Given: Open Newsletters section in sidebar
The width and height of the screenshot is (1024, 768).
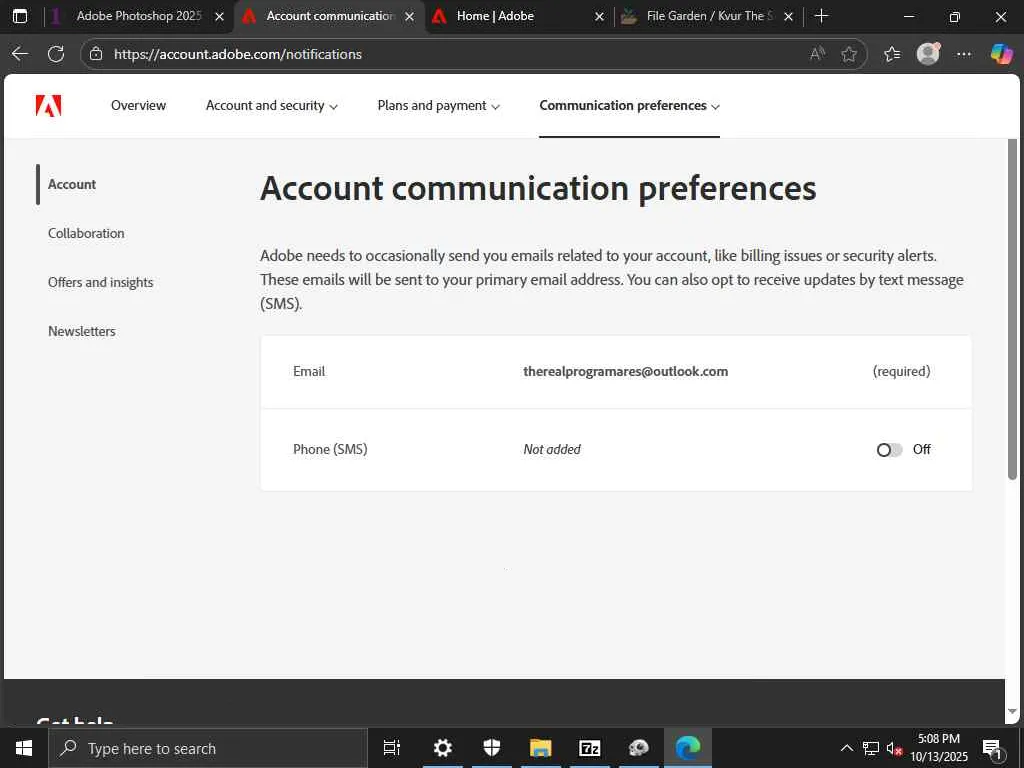Looking at the screenshot, I should 82,331.
